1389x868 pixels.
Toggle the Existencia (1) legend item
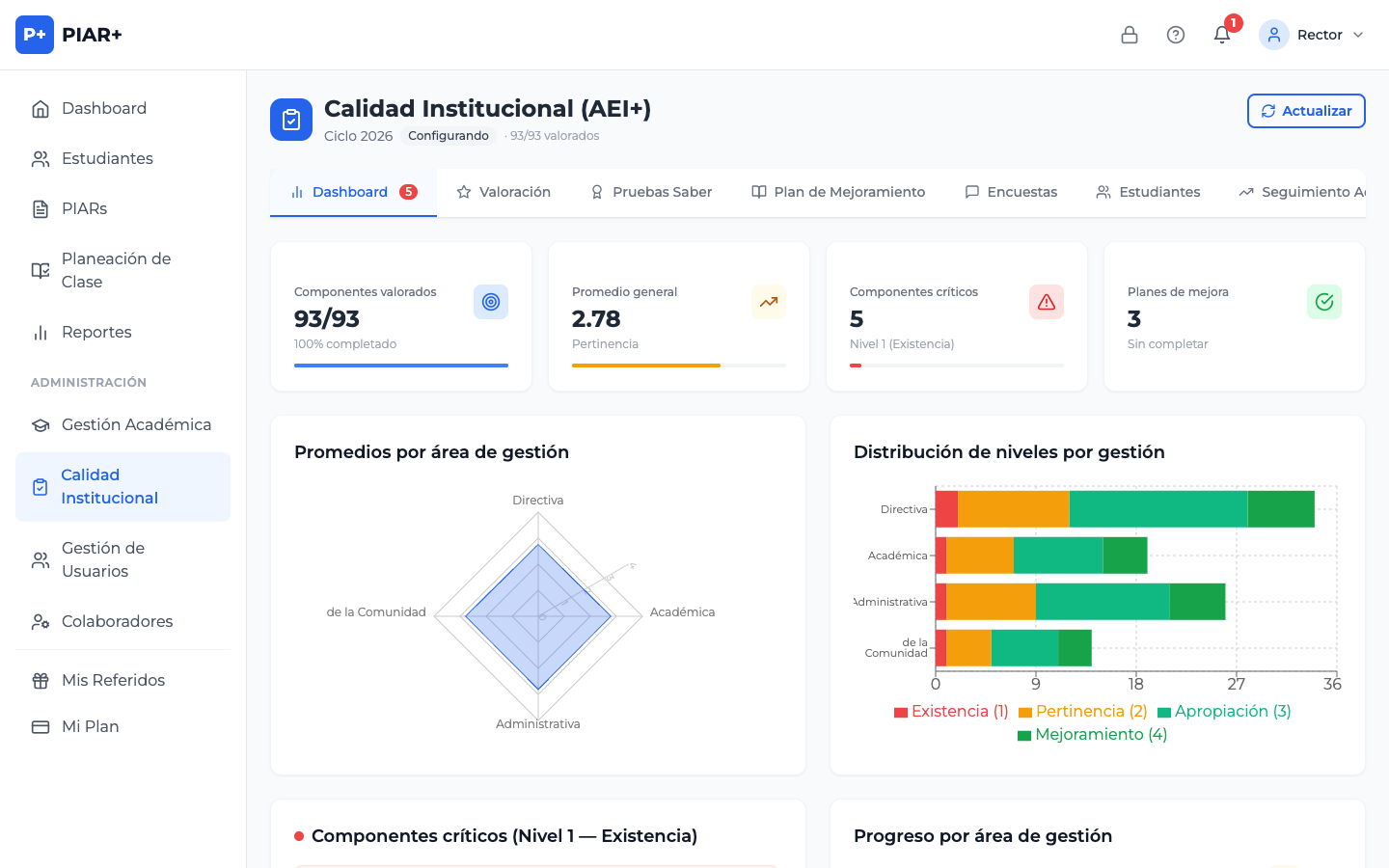point(951,711)
